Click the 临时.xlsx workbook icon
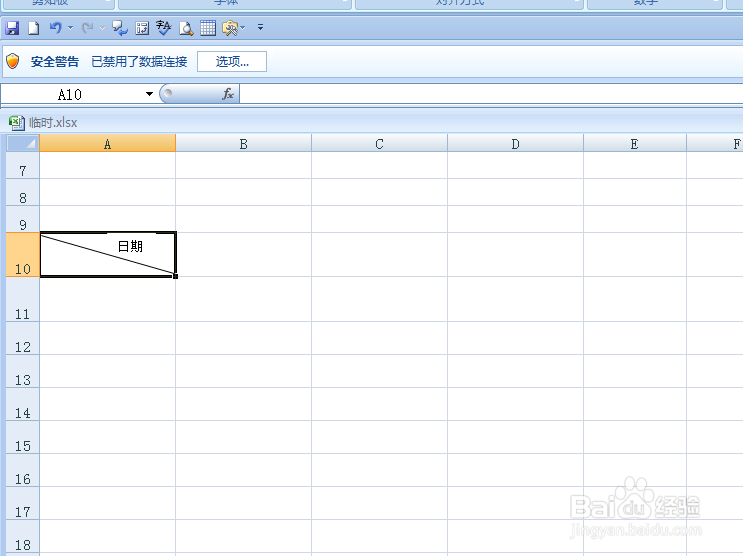743x556 pixels. tap(17, 123)
